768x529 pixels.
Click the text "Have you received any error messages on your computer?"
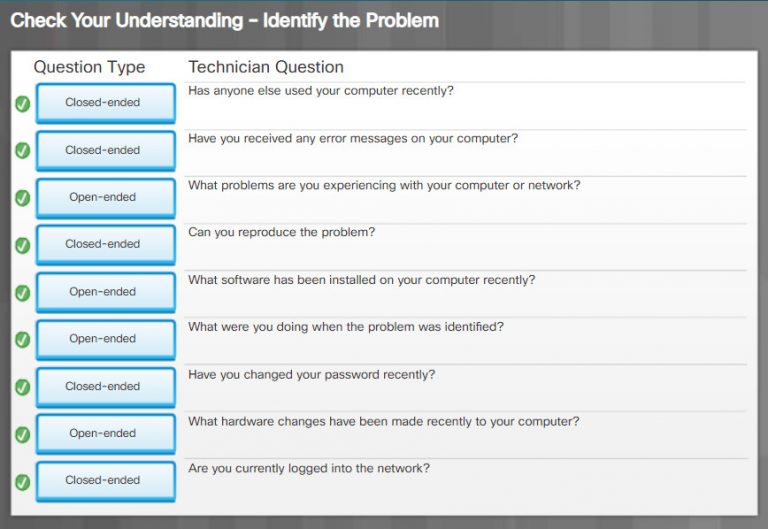coord(353,139)
